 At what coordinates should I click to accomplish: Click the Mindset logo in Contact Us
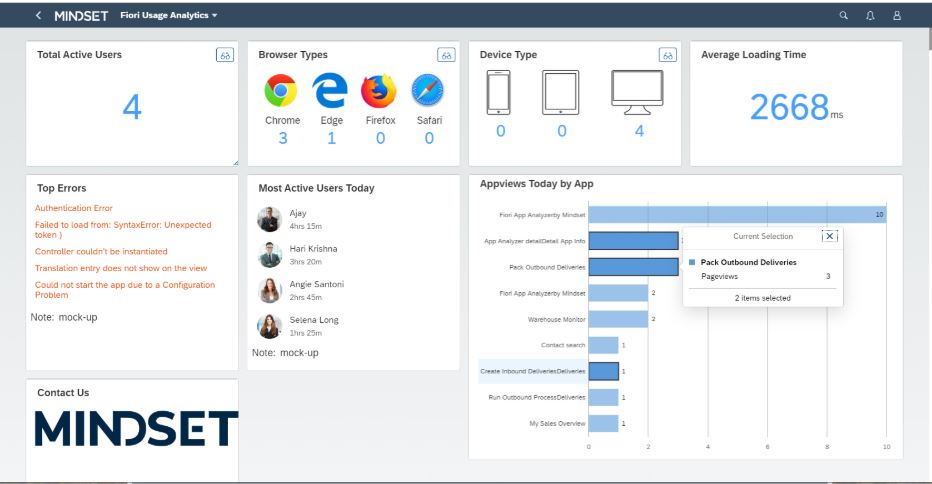tap(136, 428)
